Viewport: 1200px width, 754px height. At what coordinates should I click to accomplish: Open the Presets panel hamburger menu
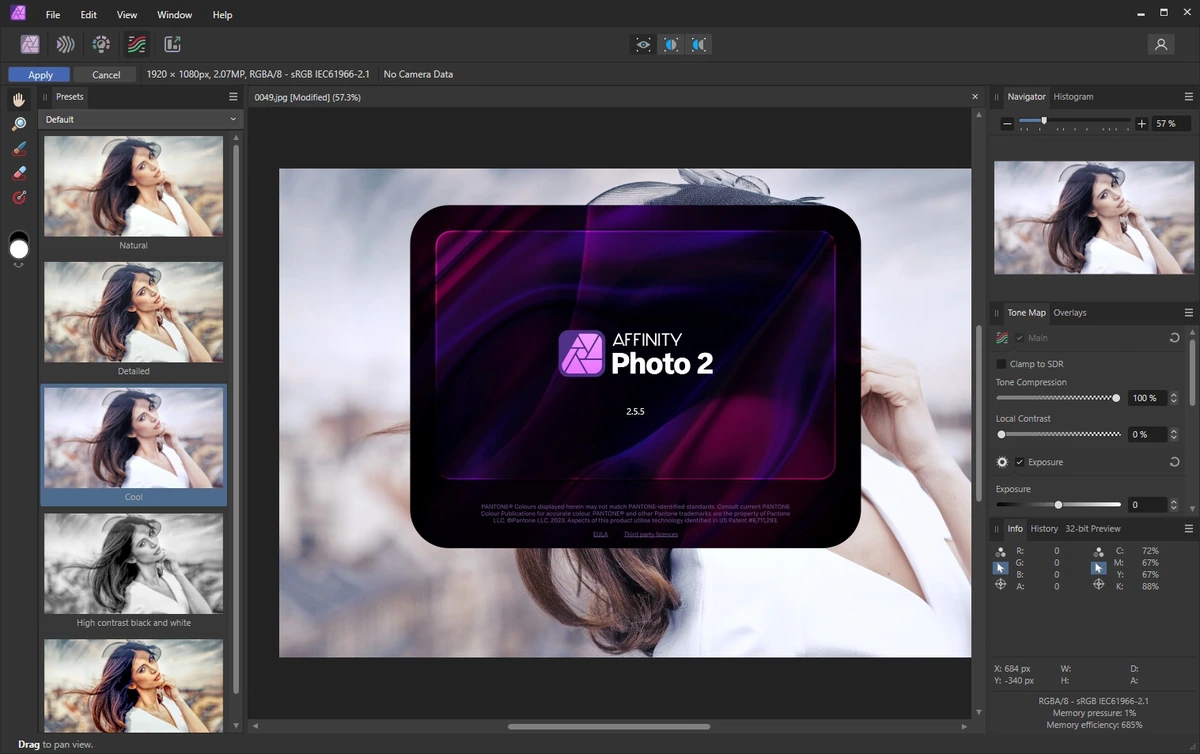(233, 97)
